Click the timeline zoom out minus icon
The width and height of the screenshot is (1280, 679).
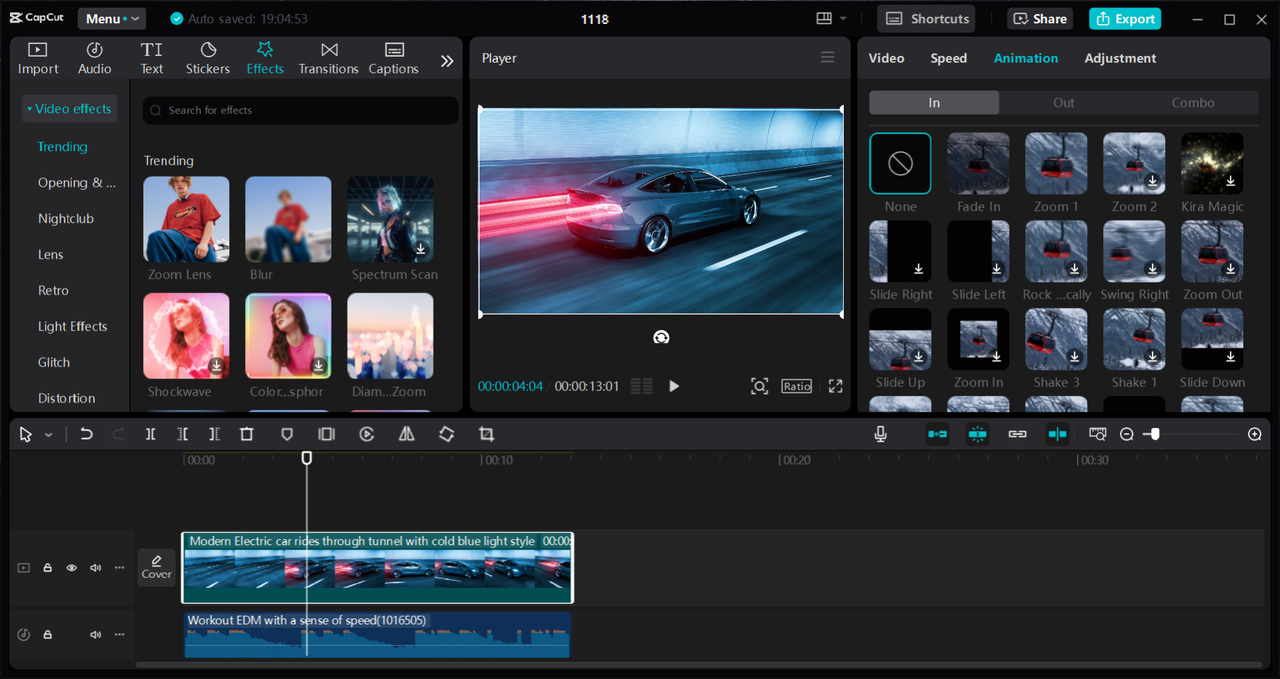pyautogui.click(x=1127, y=434)
